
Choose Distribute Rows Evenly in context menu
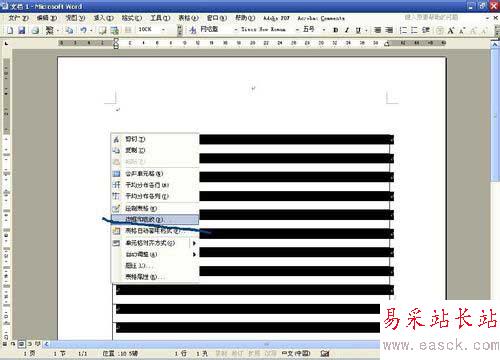[155, 185]
